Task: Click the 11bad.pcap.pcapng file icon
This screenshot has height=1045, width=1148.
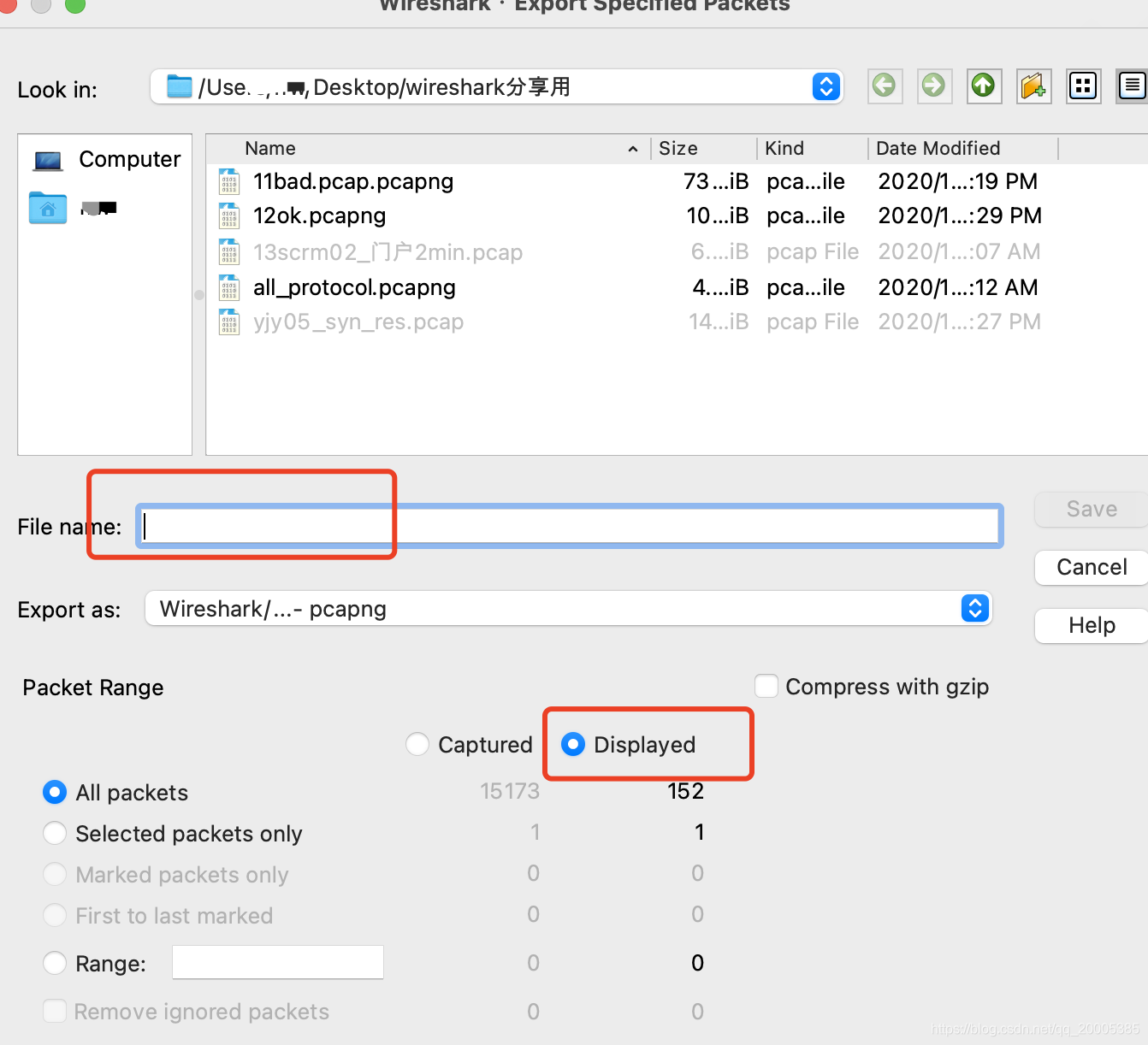Action: (x=229, y=181)
